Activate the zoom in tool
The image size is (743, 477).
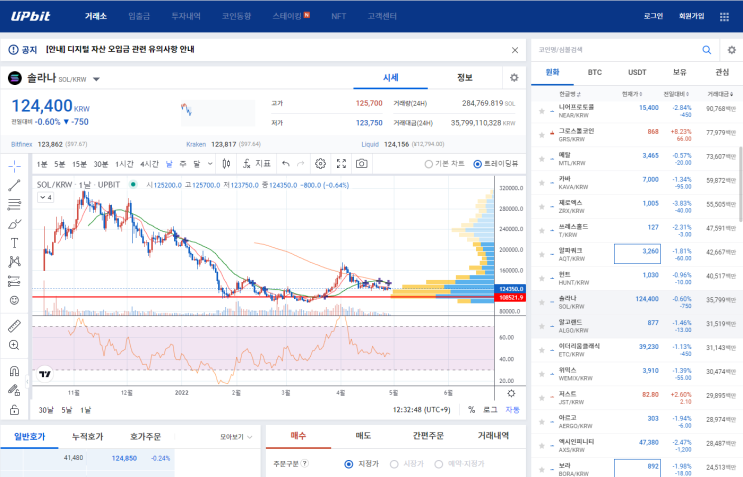(x=14, y=345)
